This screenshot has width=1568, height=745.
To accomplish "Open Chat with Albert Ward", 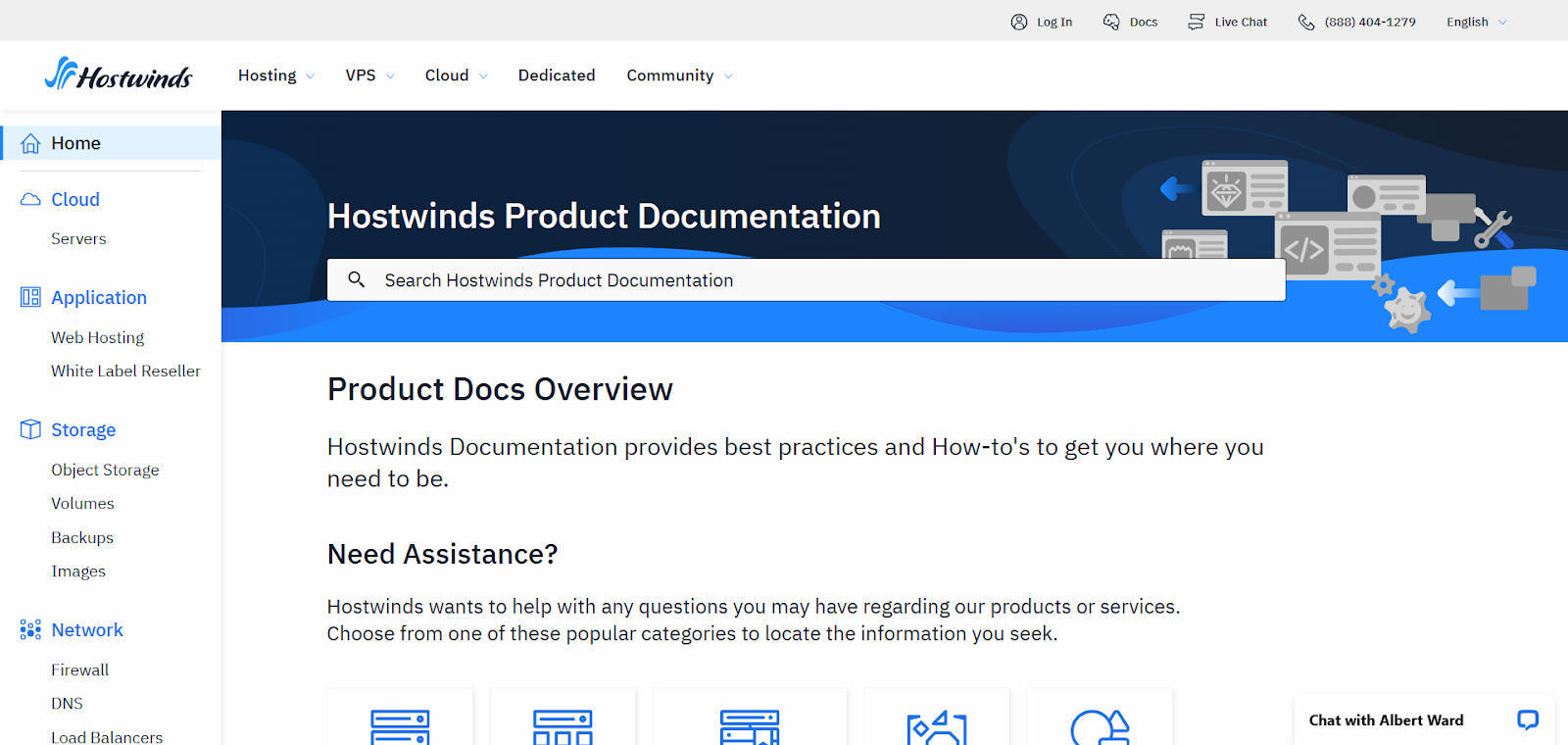I will (x=1387, y=720).
